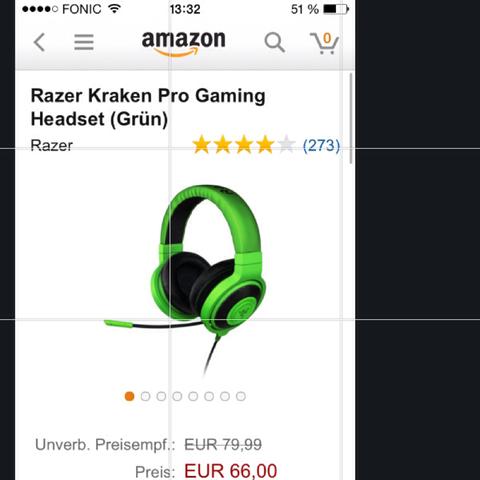Select the fifth image pagination dot

(x=193, y=396)
